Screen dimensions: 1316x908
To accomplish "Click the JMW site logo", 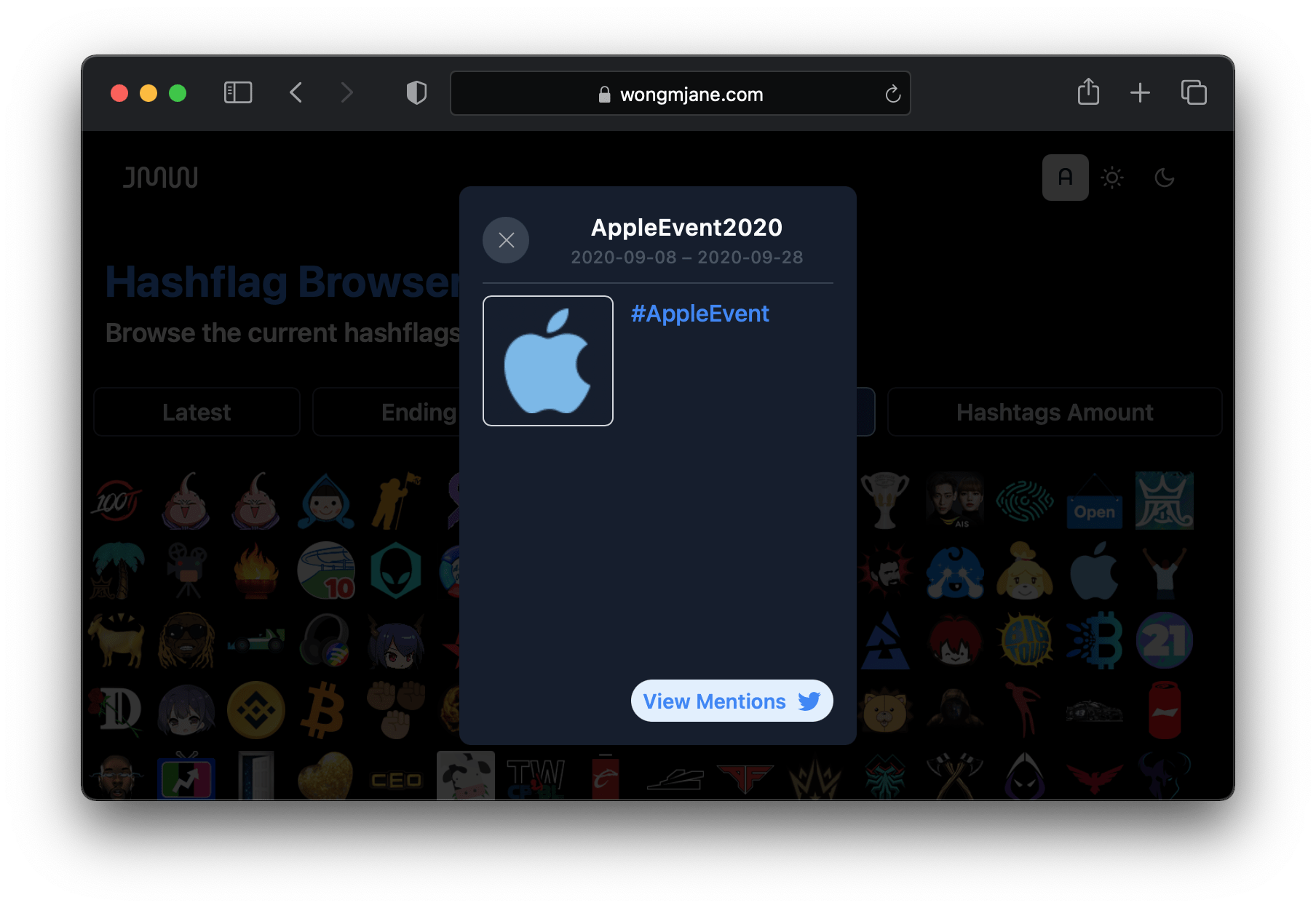I will pyautogui.click(x=160, y=178).
